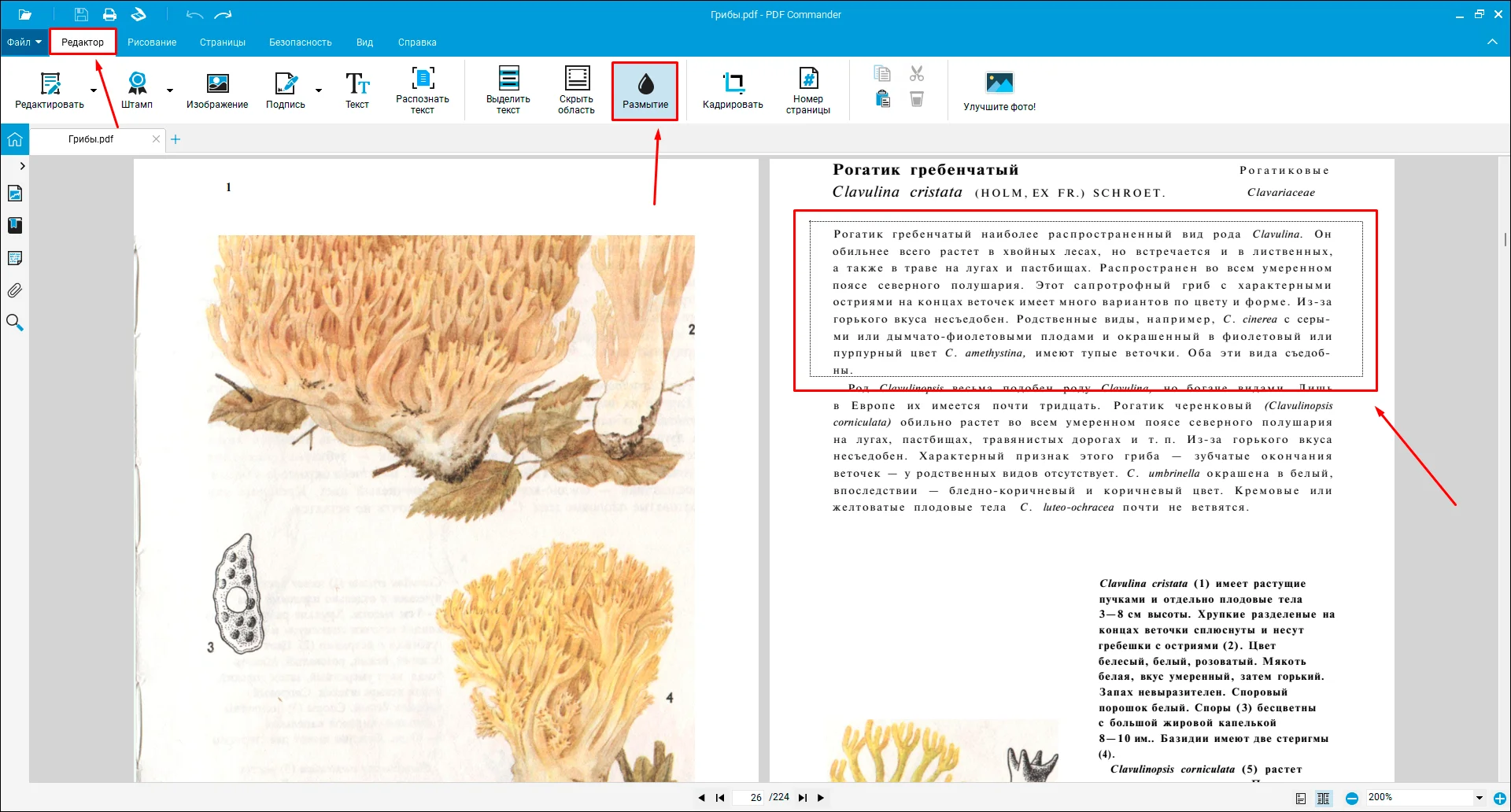The height and width of the screenshot is (812, 1511).
Task: Go to the next page
Action: [x=821, y=798]
